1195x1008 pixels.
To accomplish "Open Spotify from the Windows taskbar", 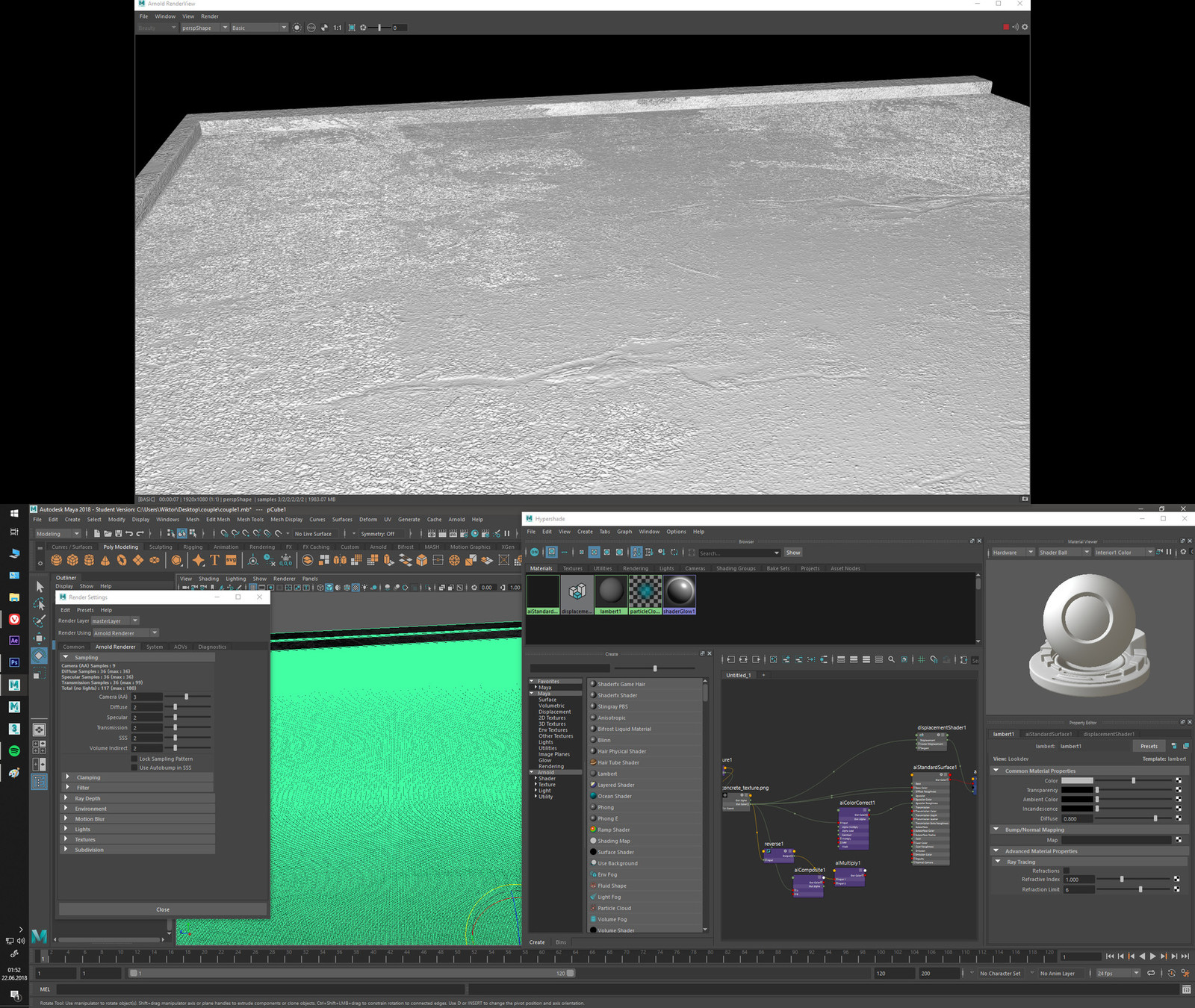I will pyautogui.click(x=14, y=750).
